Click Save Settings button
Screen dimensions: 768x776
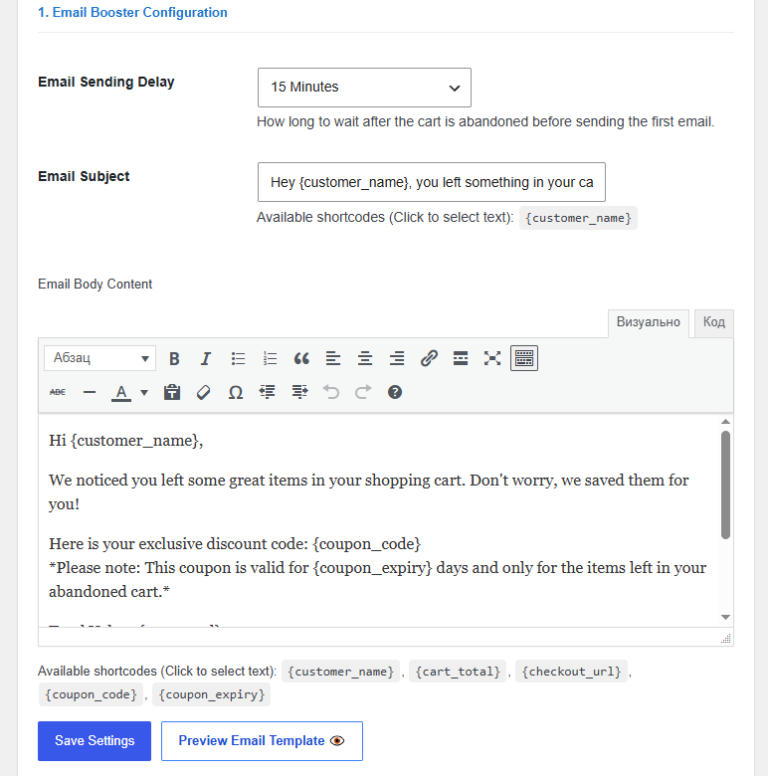(x=95, y=741)
